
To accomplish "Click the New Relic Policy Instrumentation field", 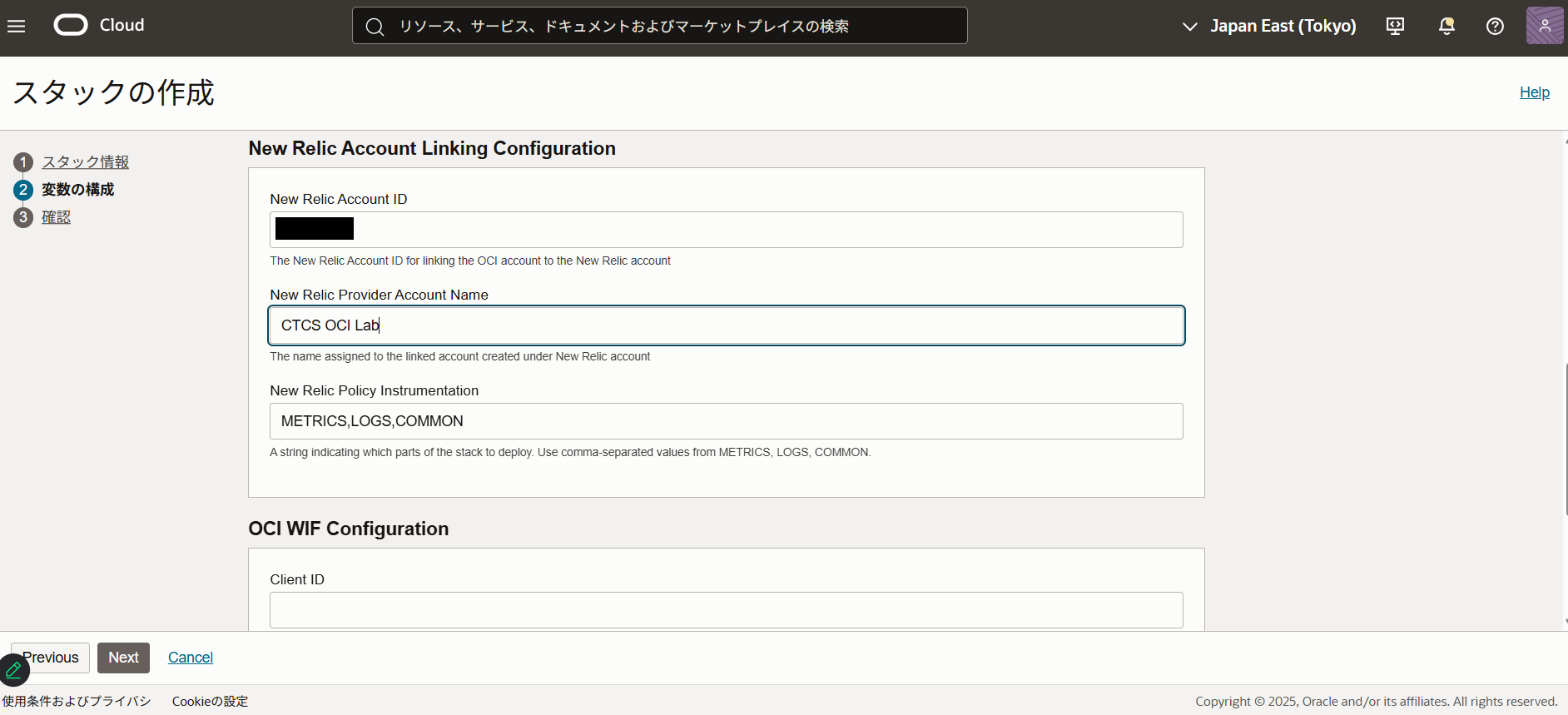I will [727, 421].
